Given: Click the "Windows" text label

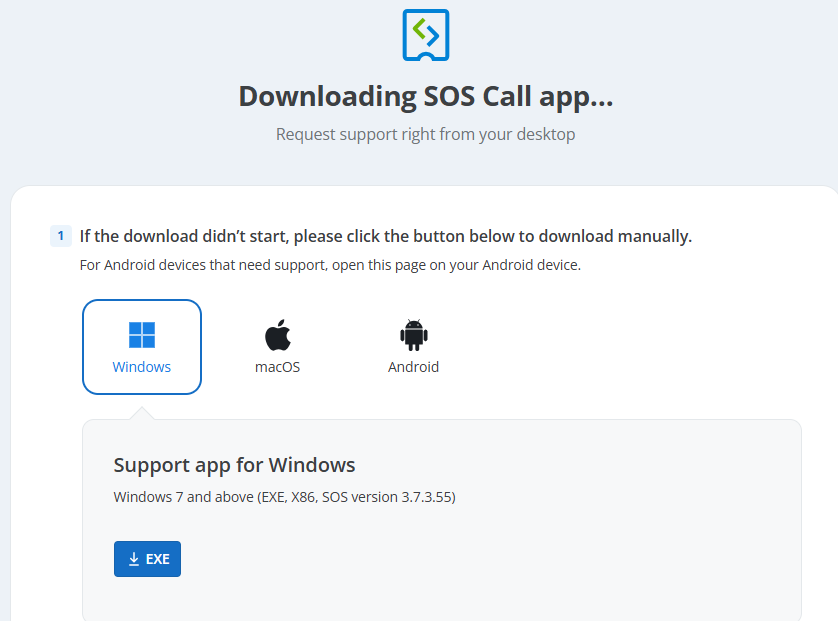Looking at the screenshot, I should 142,367.
